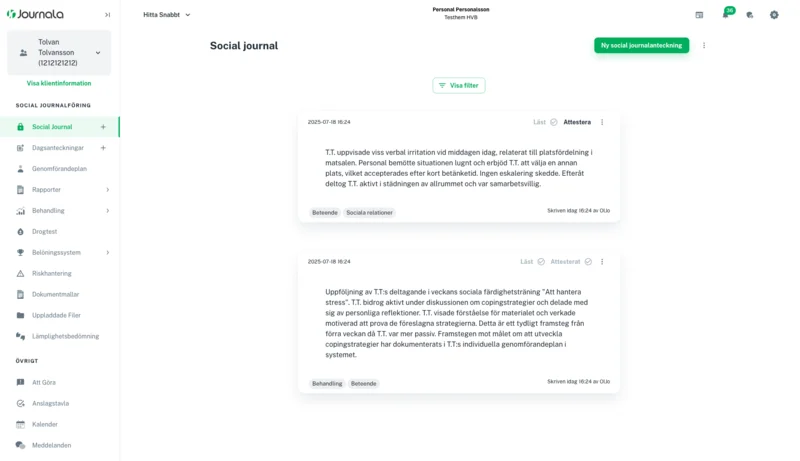Open the three-dot menu of the first journal entry
Screen dimensions: 800x461
[602, 122]
